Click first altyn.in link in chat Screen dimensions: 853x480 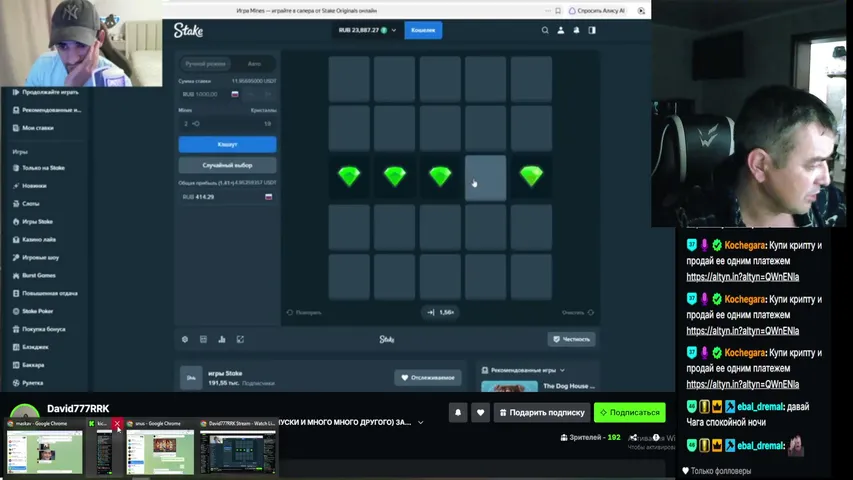[x=743, y=277]
